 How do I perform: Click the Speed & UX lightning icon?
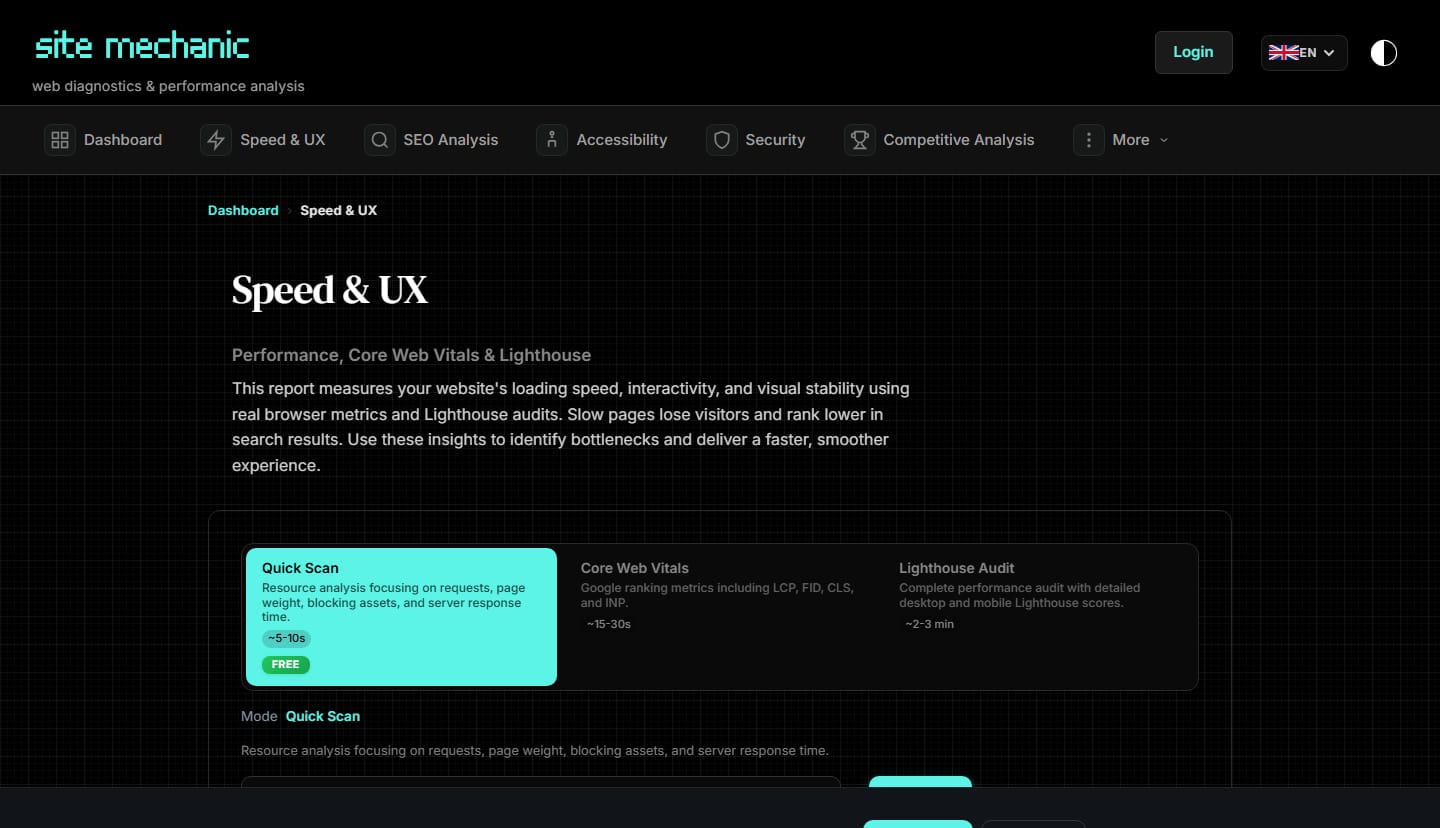tap(216, 140)
